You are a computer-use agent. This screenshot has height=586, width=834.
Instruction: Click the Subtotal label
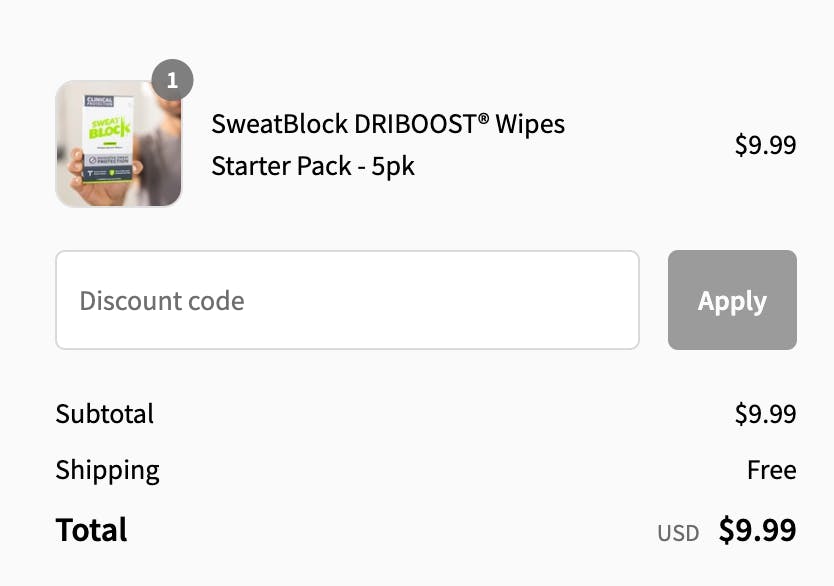[x=105, y=414]
